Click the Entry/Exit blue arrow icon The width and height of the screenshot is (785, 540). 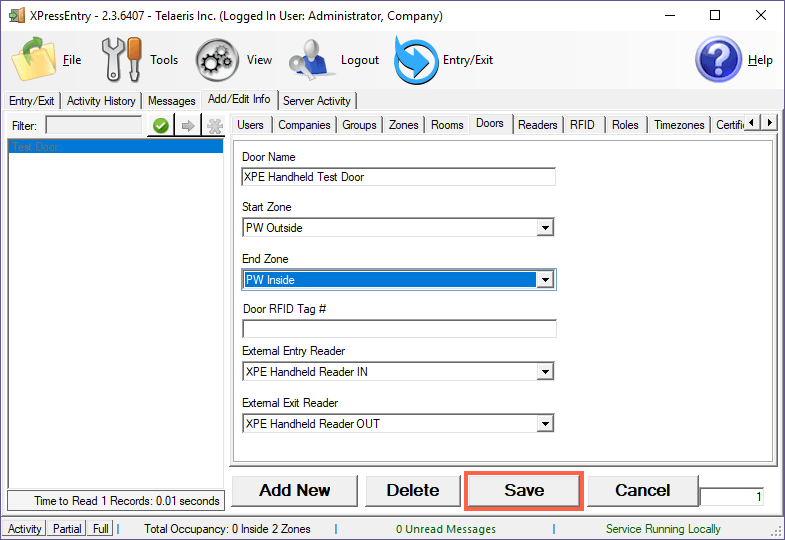pos(415,60)
